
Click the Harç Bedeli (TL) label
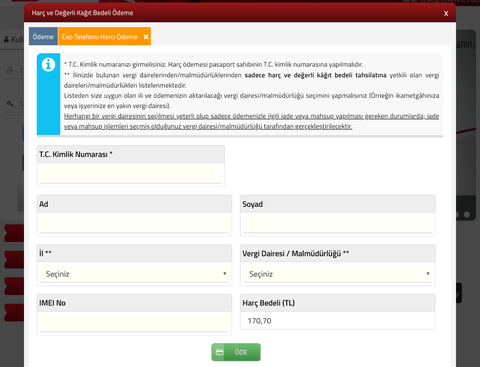coord(269,303)
